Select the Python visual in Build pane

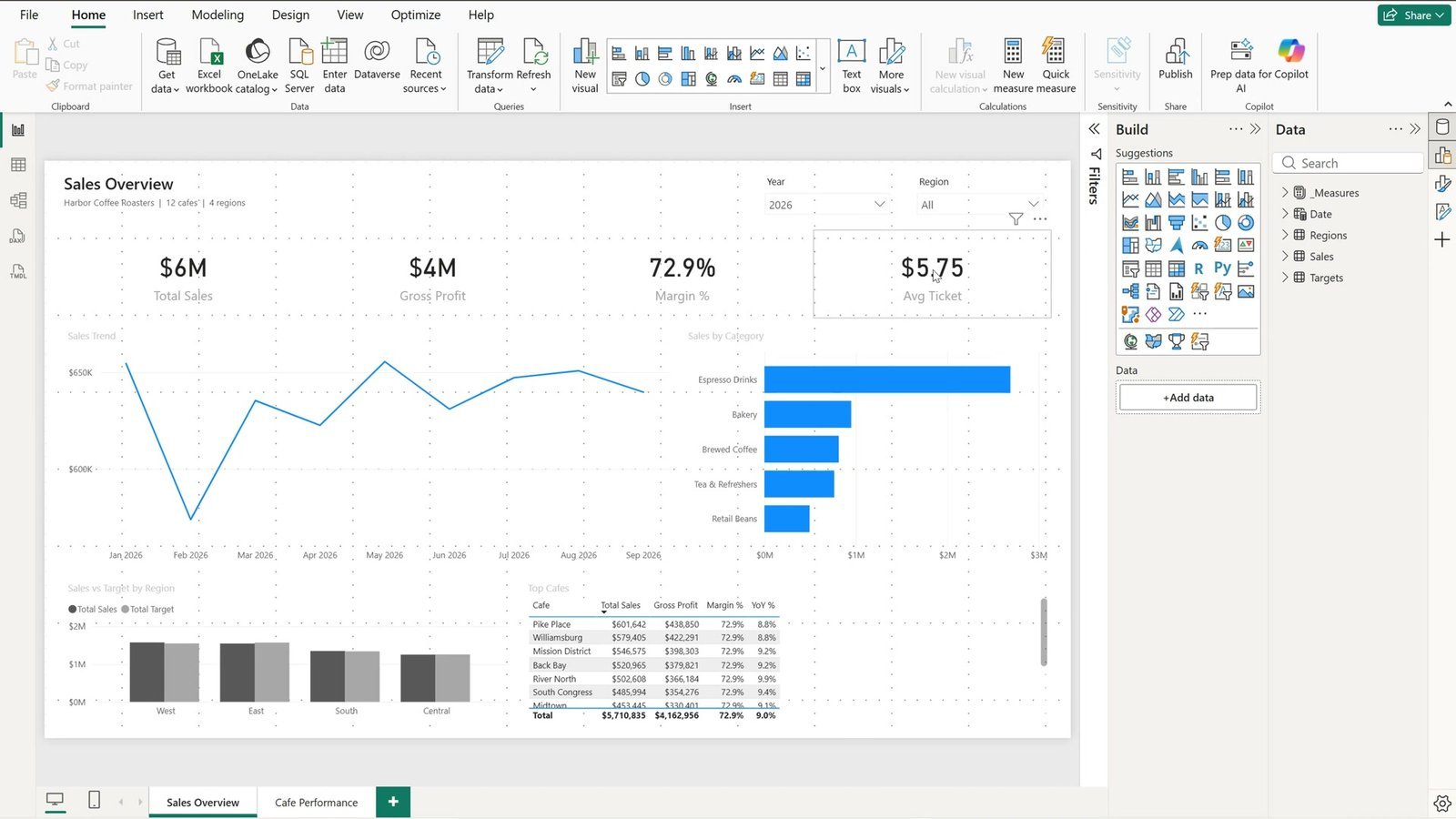pyautogui.click(x=1222, y=268)
